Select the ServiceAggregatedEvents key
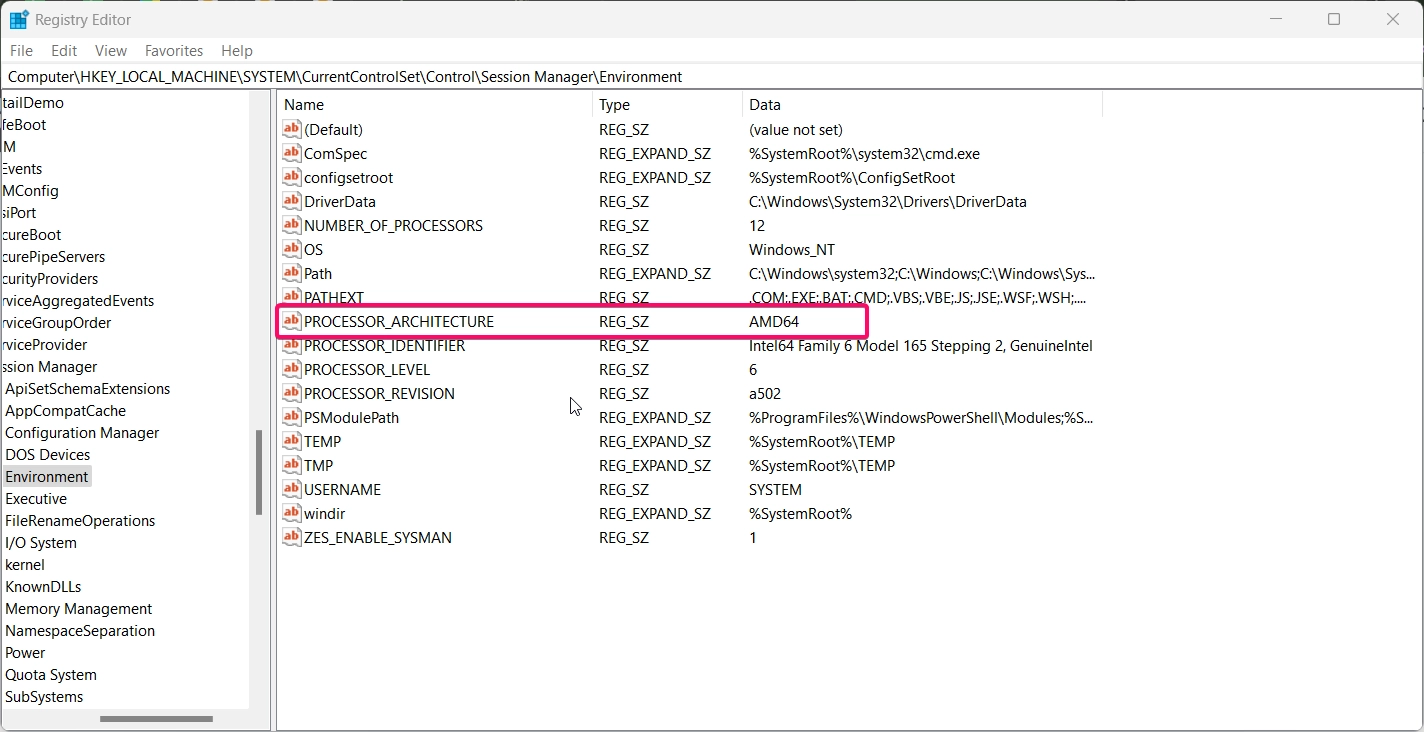This screenshot has height=732, width=1424. 77,301
